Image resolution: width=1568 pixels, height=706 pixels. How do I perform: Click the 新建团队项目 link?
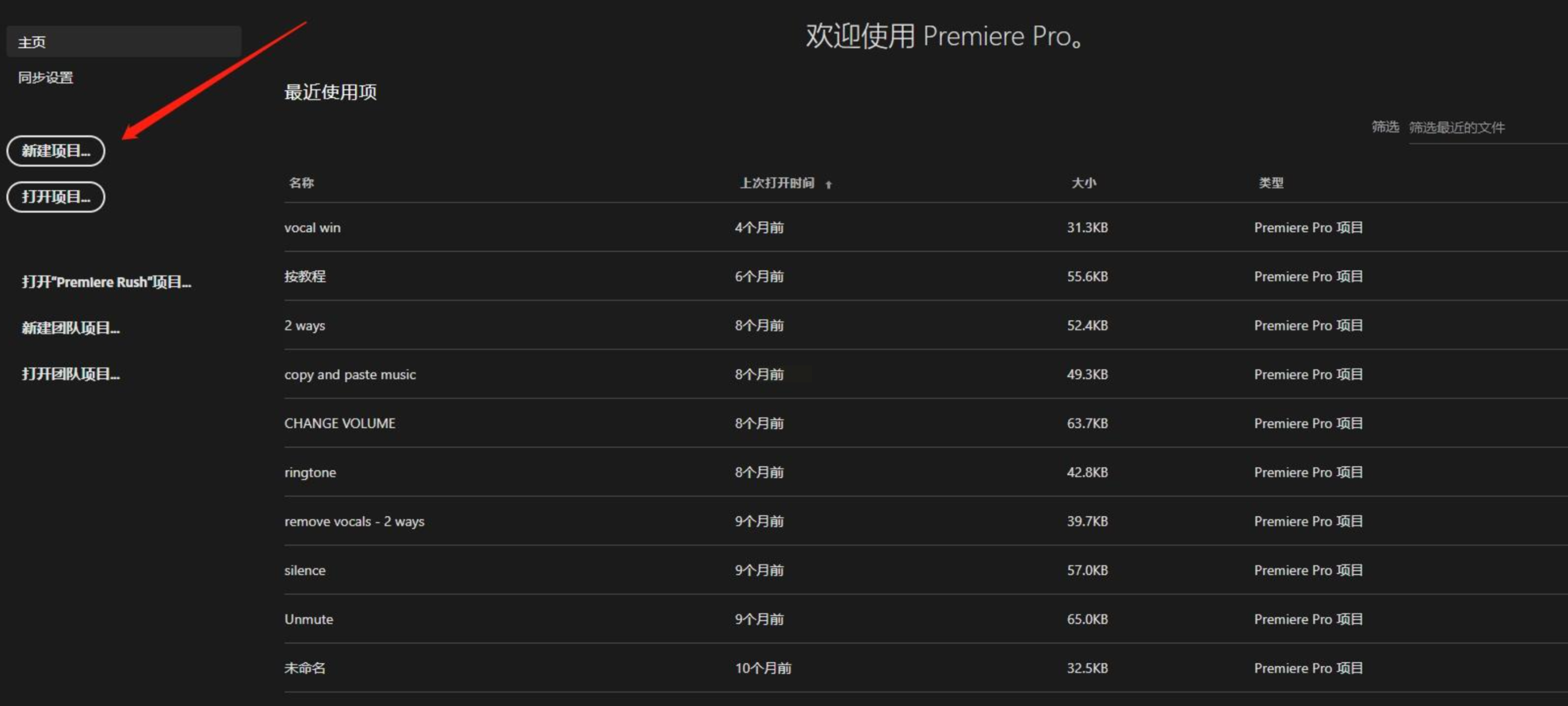pyautogui.click(x=71, y=328)
